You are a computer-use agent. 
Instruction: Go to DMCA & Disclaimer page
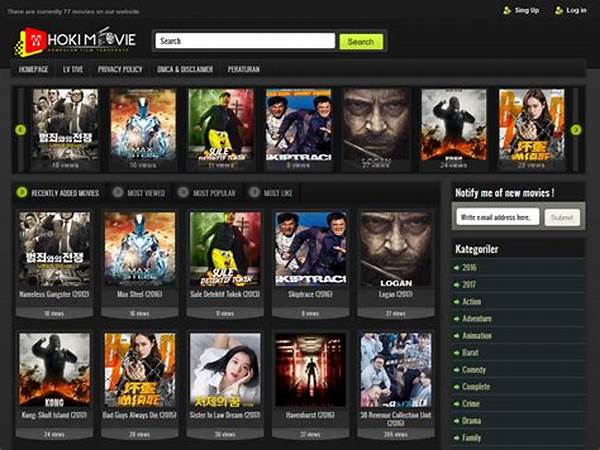(186, 69)
